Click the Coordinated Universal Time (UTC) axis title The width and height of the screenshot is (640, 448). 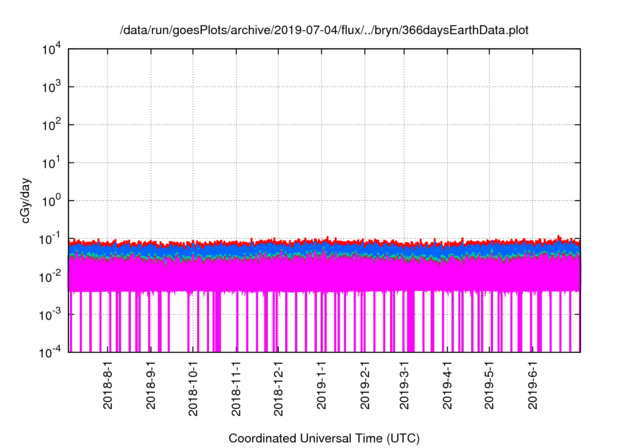coord(324,439)
